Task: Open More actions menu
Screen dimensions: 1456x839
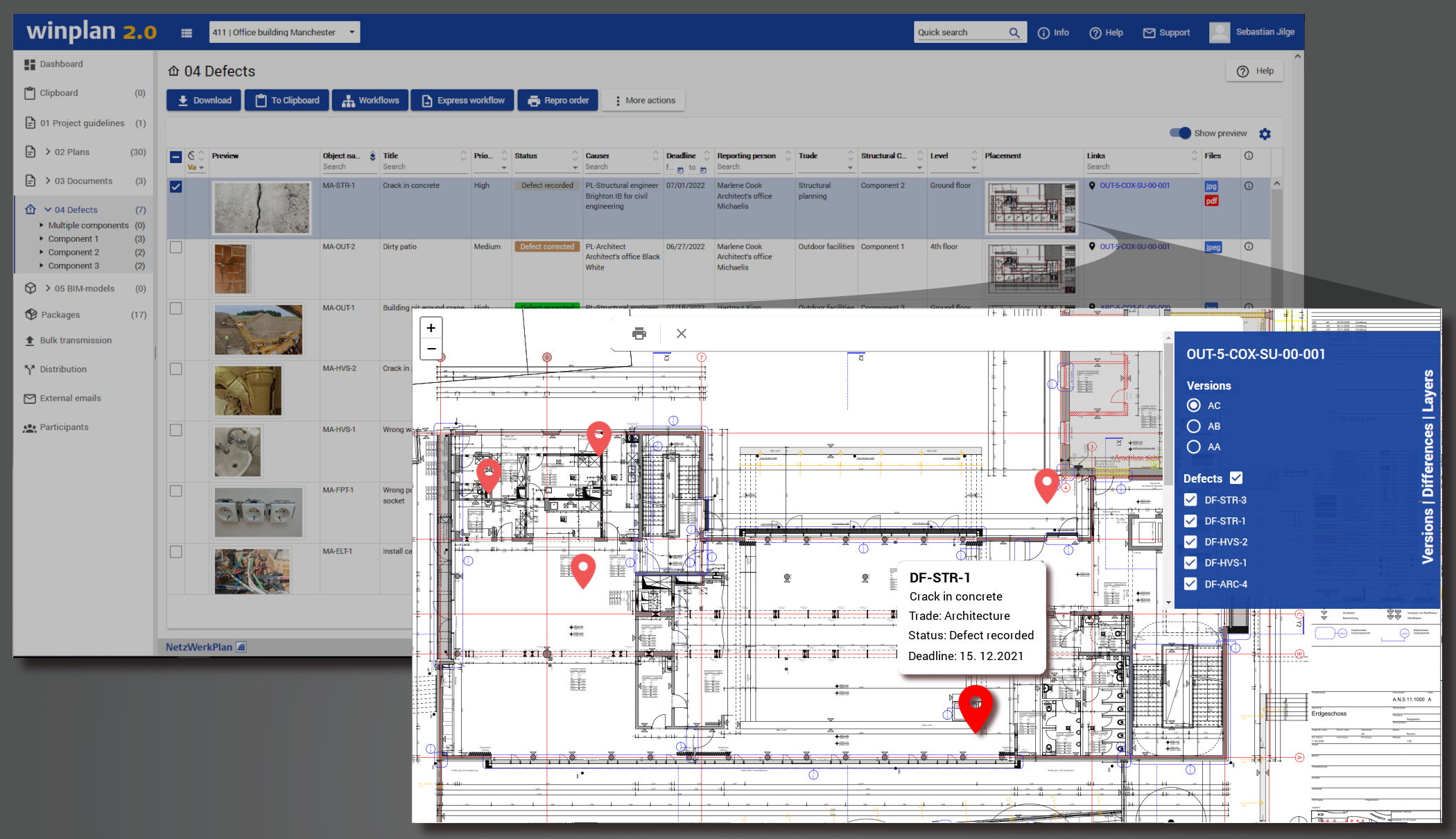Action: 644,101
